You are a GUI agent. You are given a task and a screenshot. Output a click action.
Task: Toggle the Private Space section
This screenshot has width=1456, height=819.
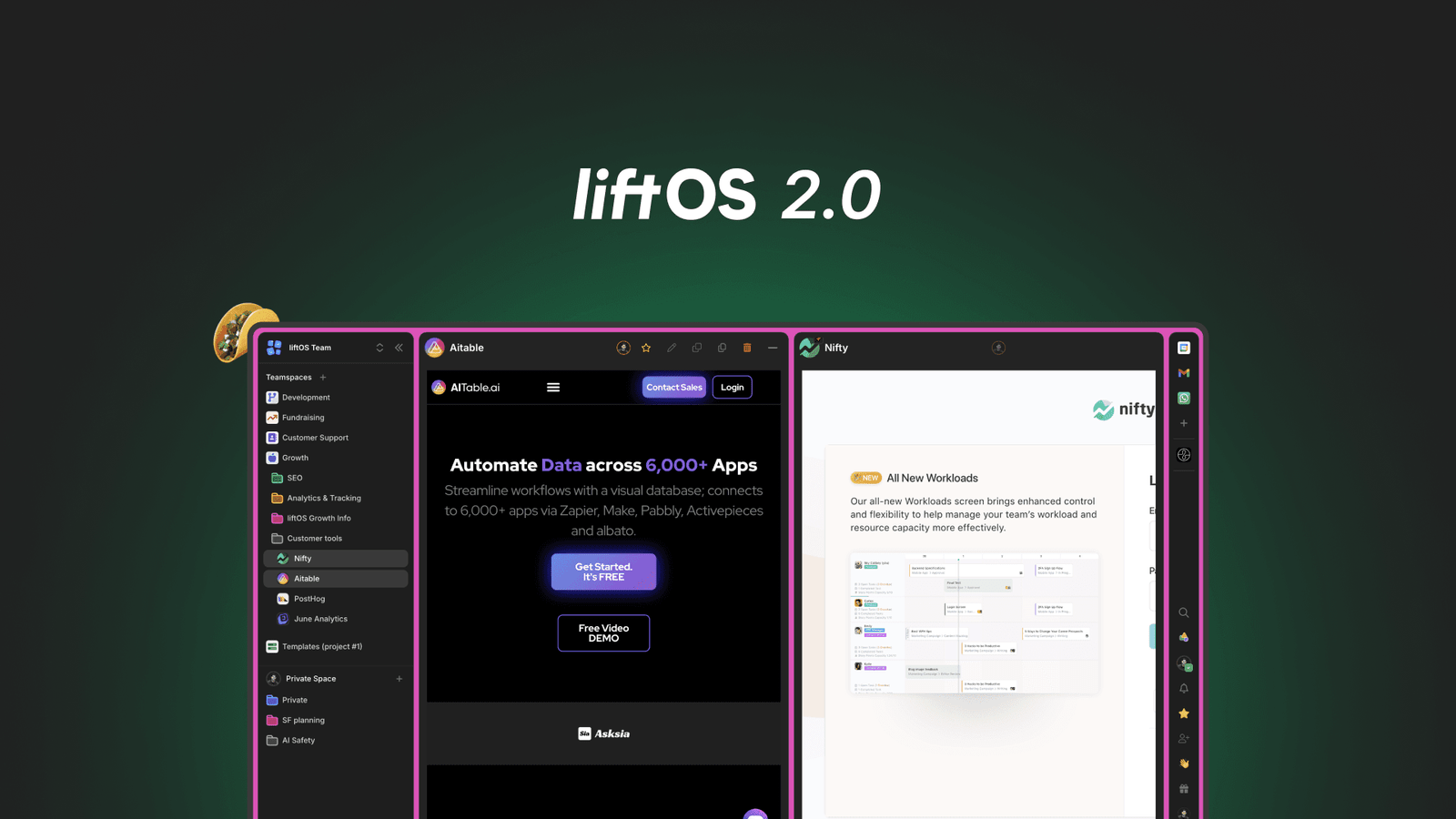pos(311,679)
